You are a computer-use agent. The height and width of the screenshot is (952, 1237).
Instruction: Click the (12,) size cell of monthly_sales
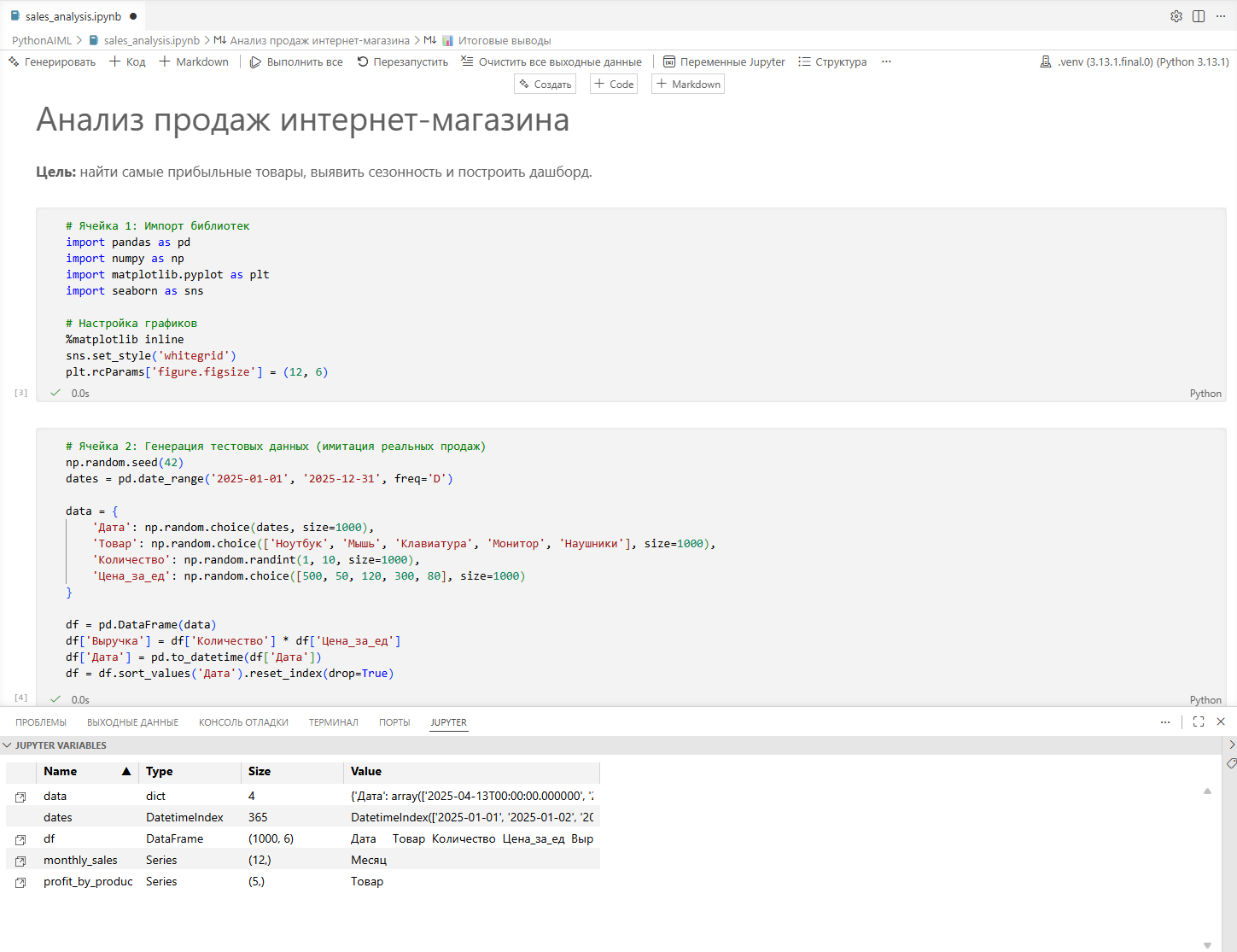coord(260,860)
